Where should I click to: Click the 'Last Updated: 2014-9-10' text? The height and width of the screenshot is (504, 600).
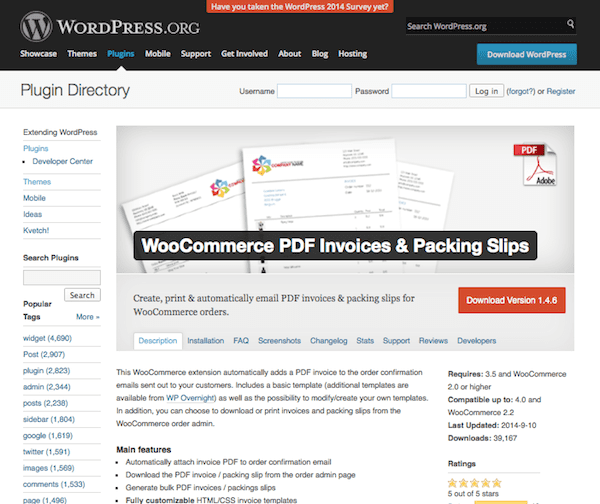492,425
